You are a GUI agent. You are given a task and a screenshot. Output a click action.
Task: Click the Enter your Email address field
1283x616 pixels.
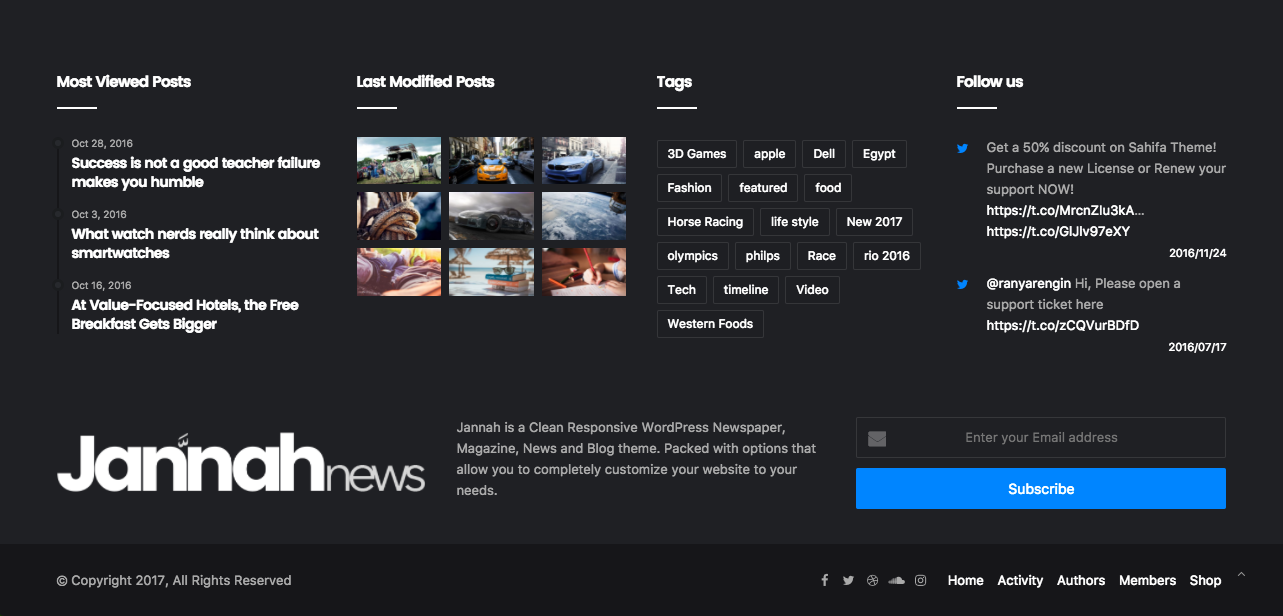coord(1041,437)
